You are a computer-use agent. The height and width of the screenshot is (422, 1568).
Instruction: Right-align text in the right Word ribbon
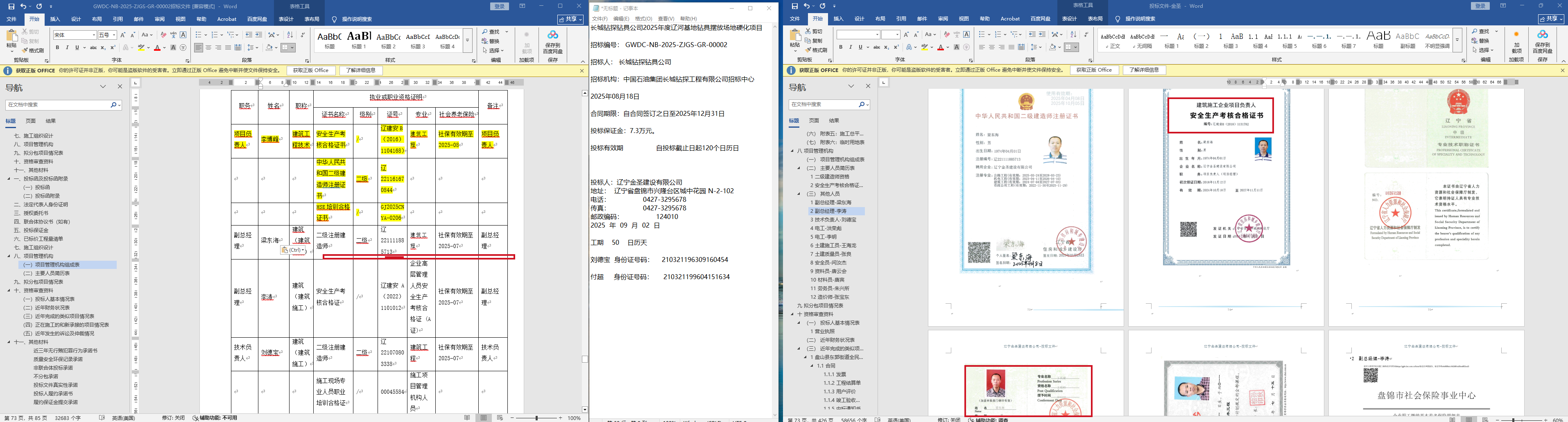click(x=1001, y=47)
